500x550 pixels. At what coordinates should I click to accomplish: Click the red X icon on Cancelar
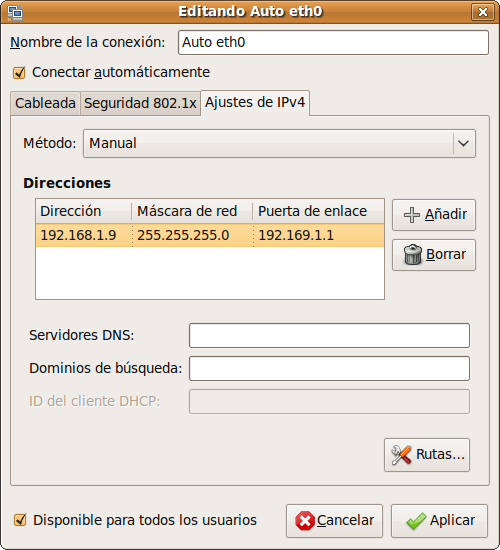pyautogui.click(x=305, y=521)
